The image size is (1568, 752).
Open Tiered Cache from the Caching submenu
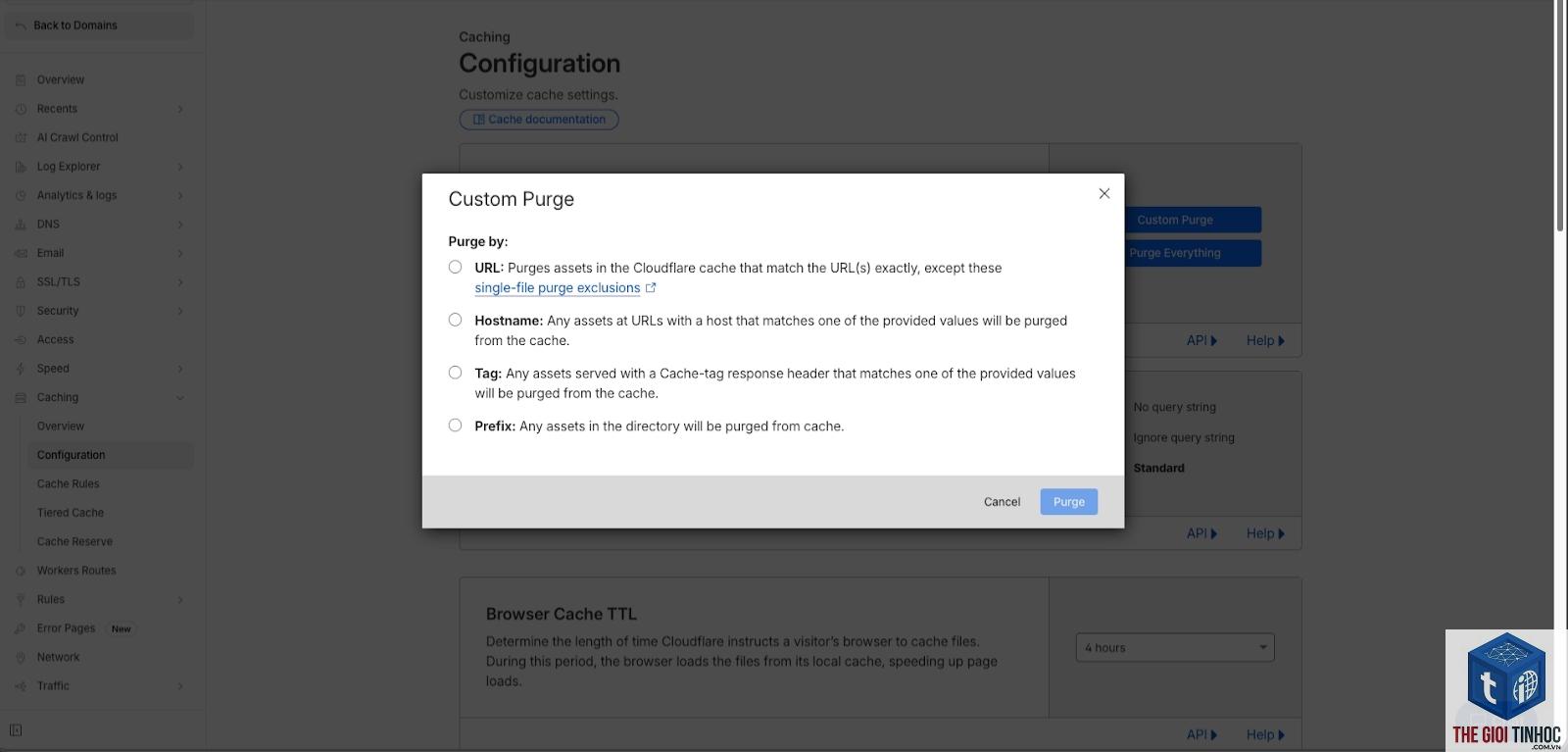(x=71, y=513)
